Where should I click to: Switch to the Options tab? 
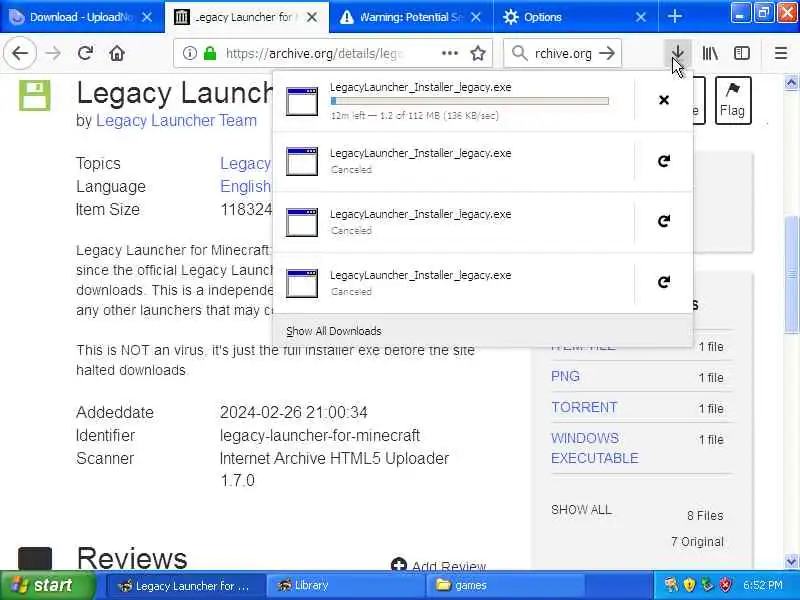tap(576, 17)
